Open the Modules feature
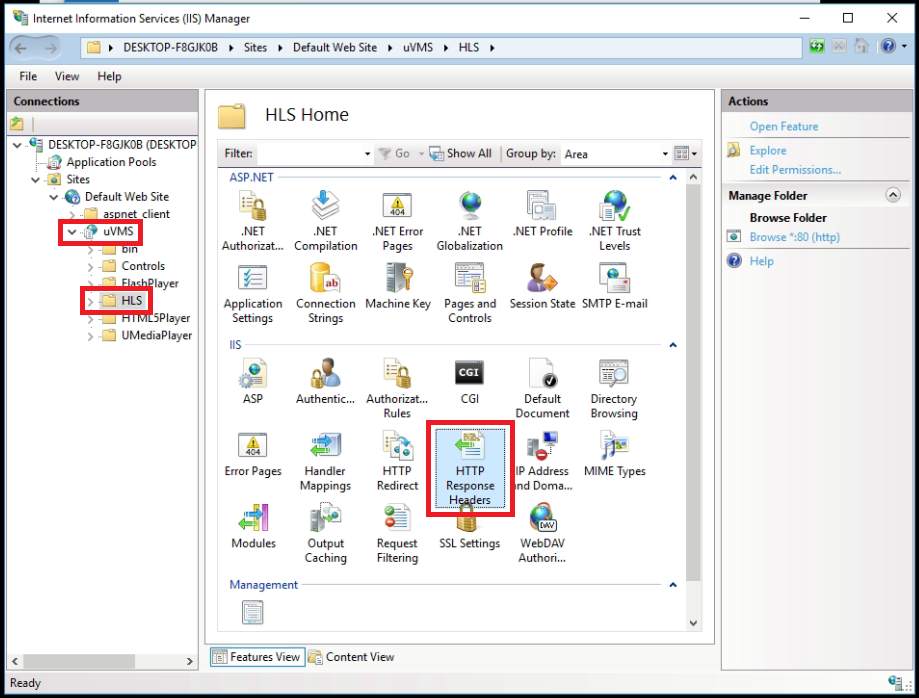 [253, 526]
